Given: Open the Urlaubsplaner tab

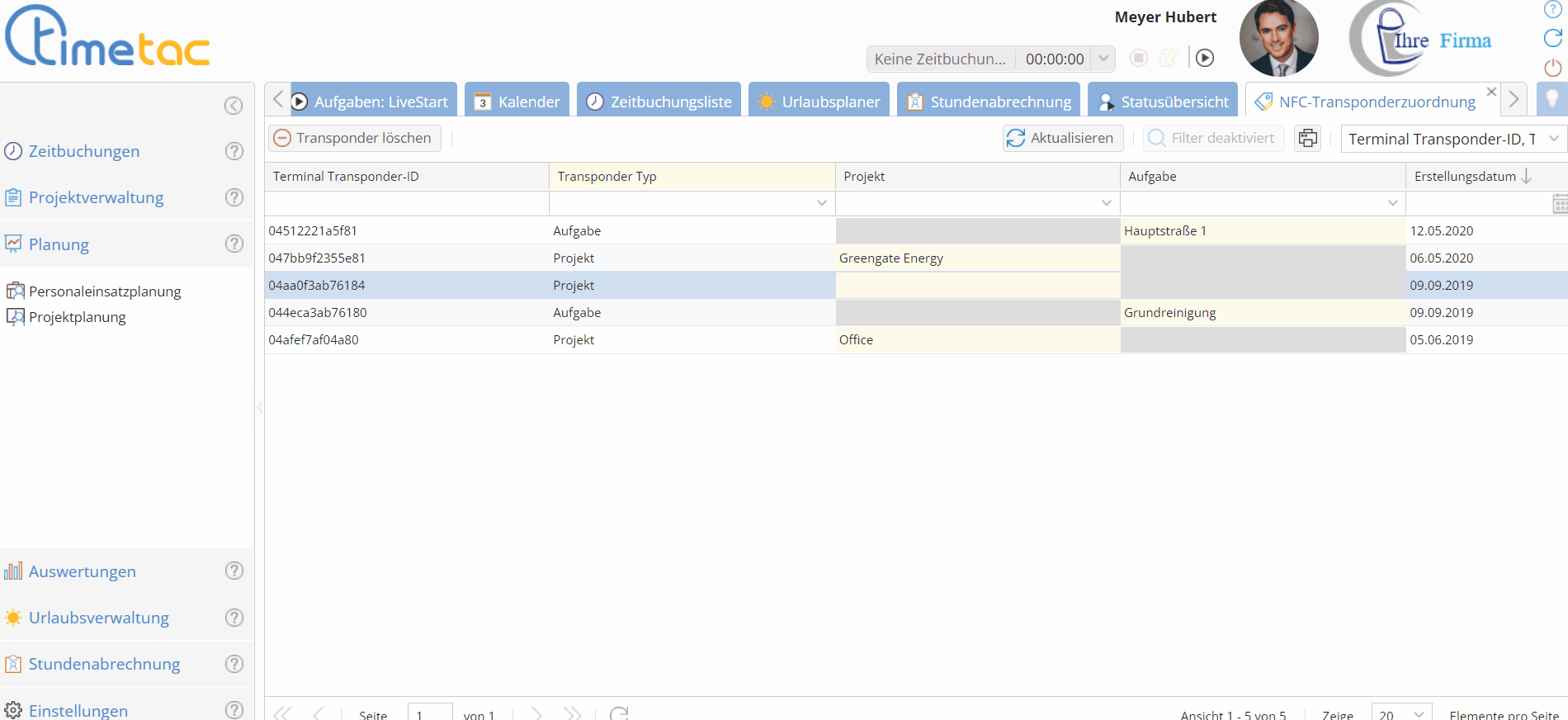Looking at the screenshot, I should tap(819, 102).
